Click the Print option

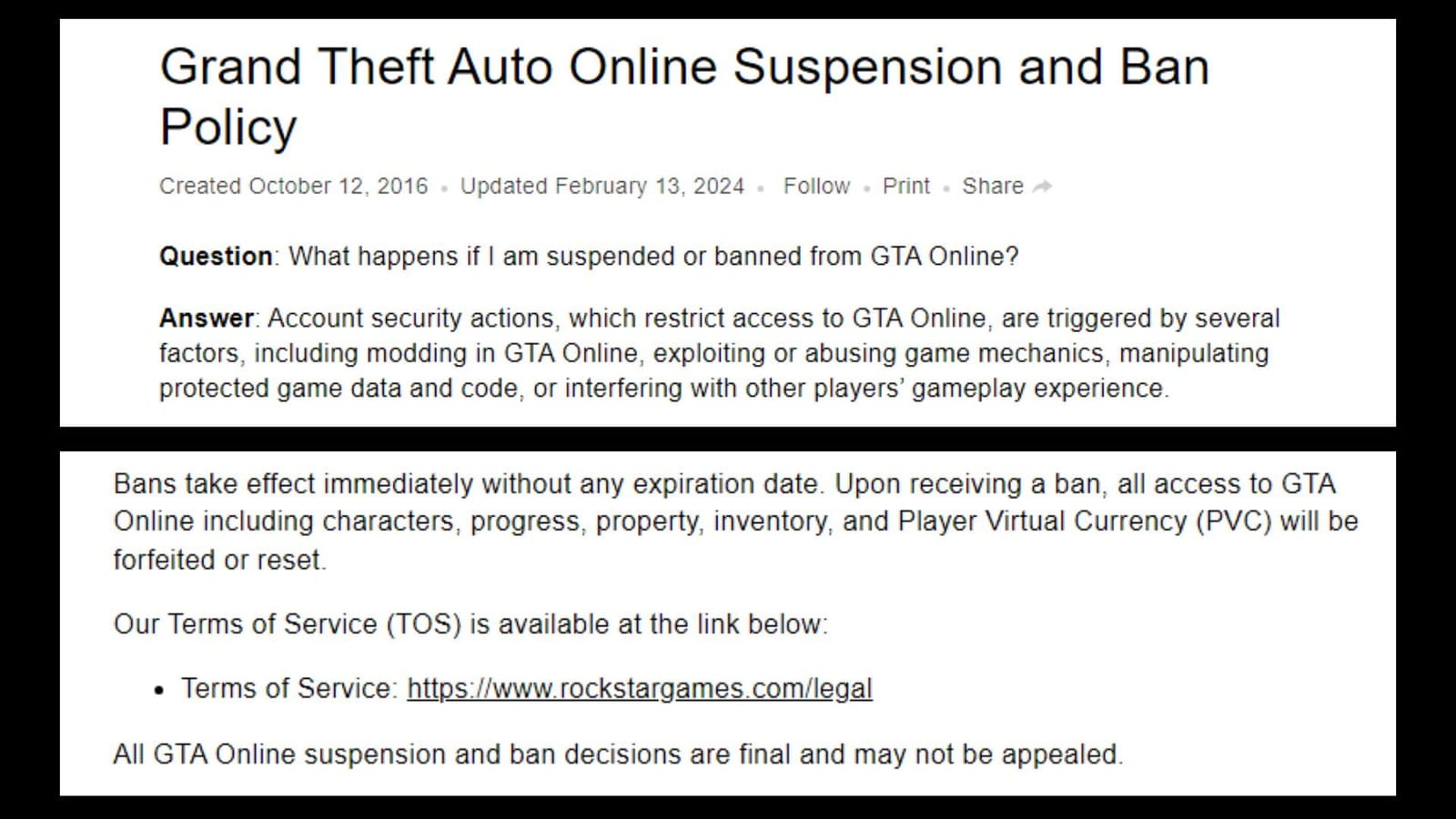905,186
